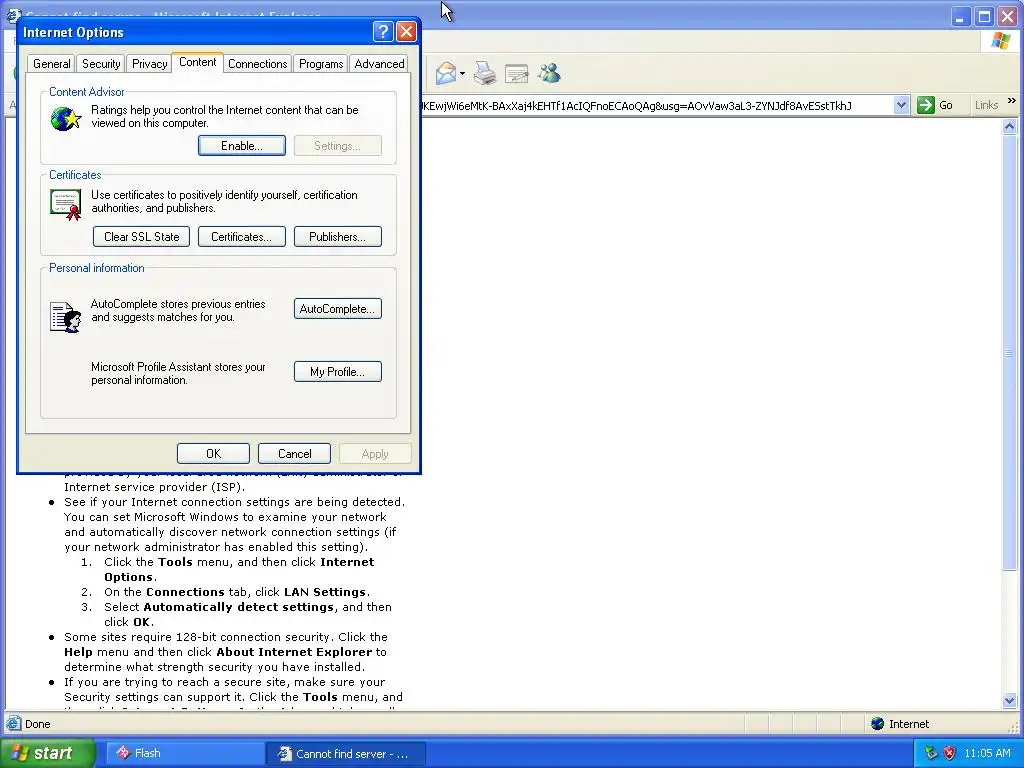Click the My Profile... button
Image resolution: width=1024 pixels, height=768 pixels.
point(338,372)
